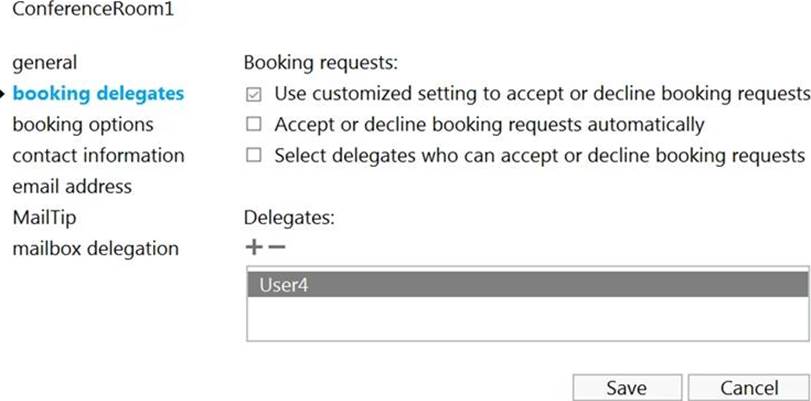Screen dimensions: 811x401
Task: Click the plus icon to add a delegate
Action: 252,248
